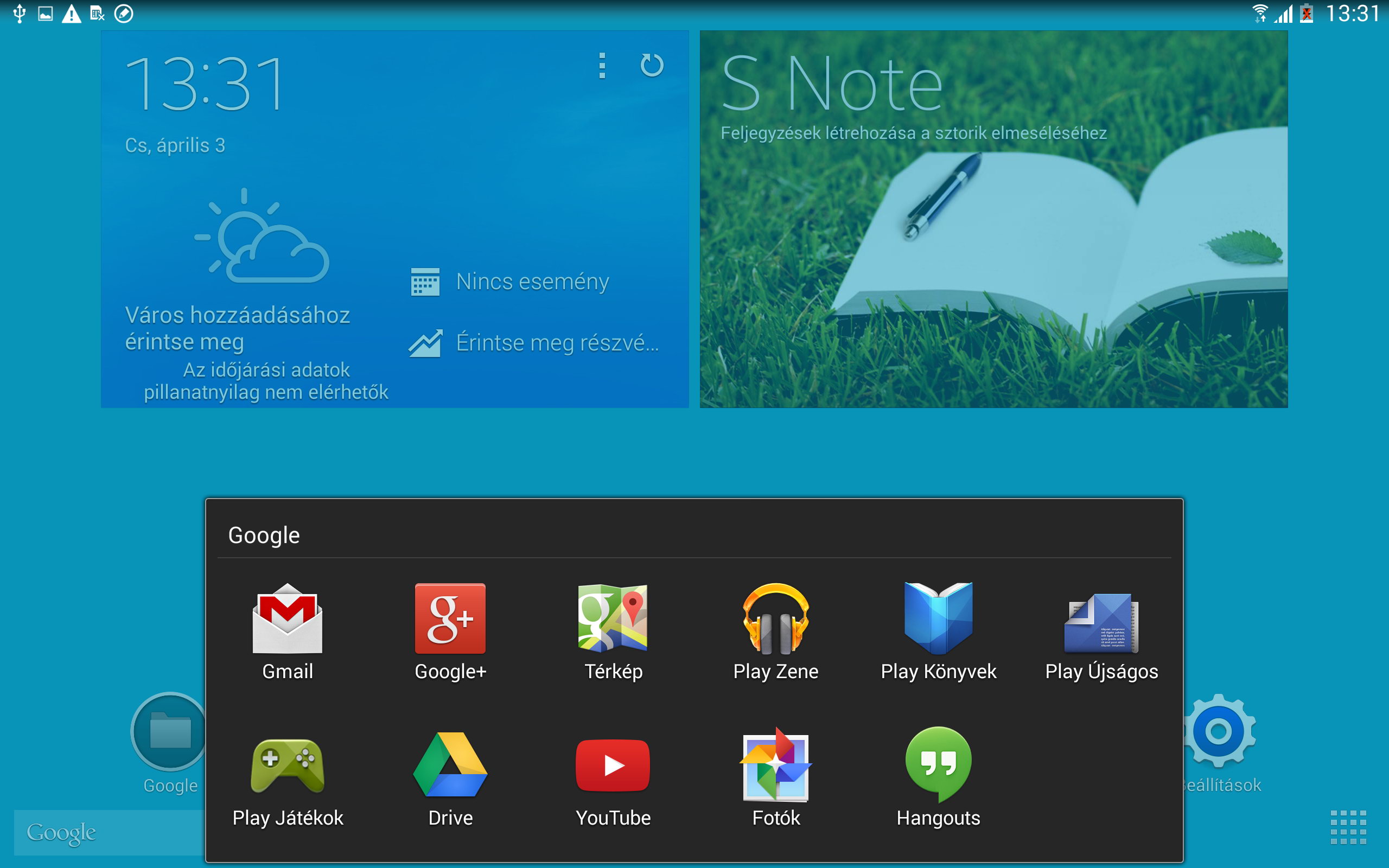Tap the stocks chart icon
Screen dimensions: 1389x868
pyautogui.click(x=425, y=343)
